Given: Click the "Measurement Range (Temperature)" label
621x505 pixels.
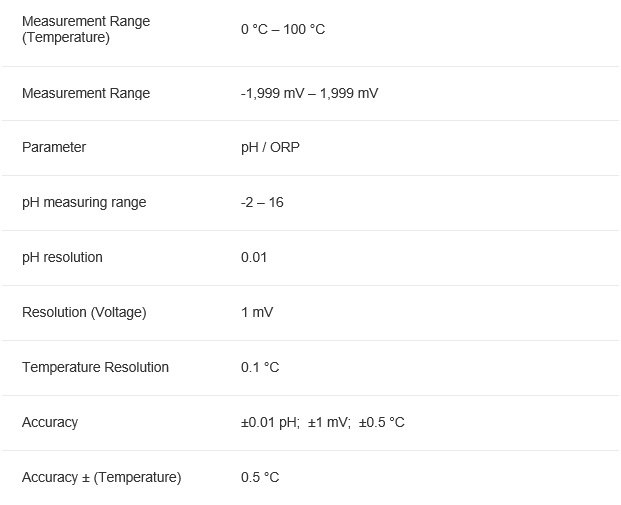Looking at the screenshot, I should 86,29.
